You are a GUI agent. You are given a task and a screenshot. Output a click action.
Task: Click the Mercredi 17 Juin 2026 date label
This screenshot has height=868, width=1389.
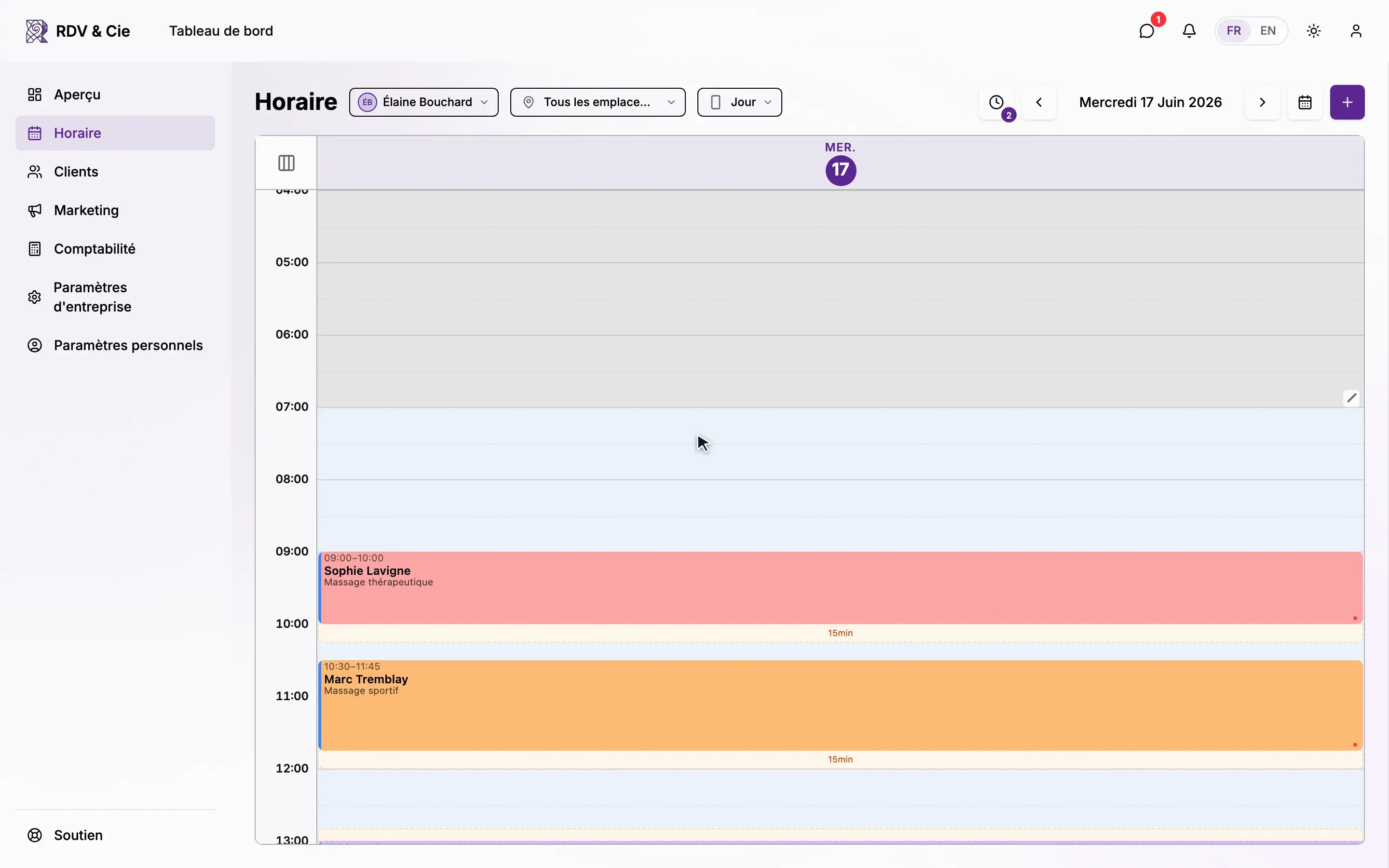tap(1150, 102)
